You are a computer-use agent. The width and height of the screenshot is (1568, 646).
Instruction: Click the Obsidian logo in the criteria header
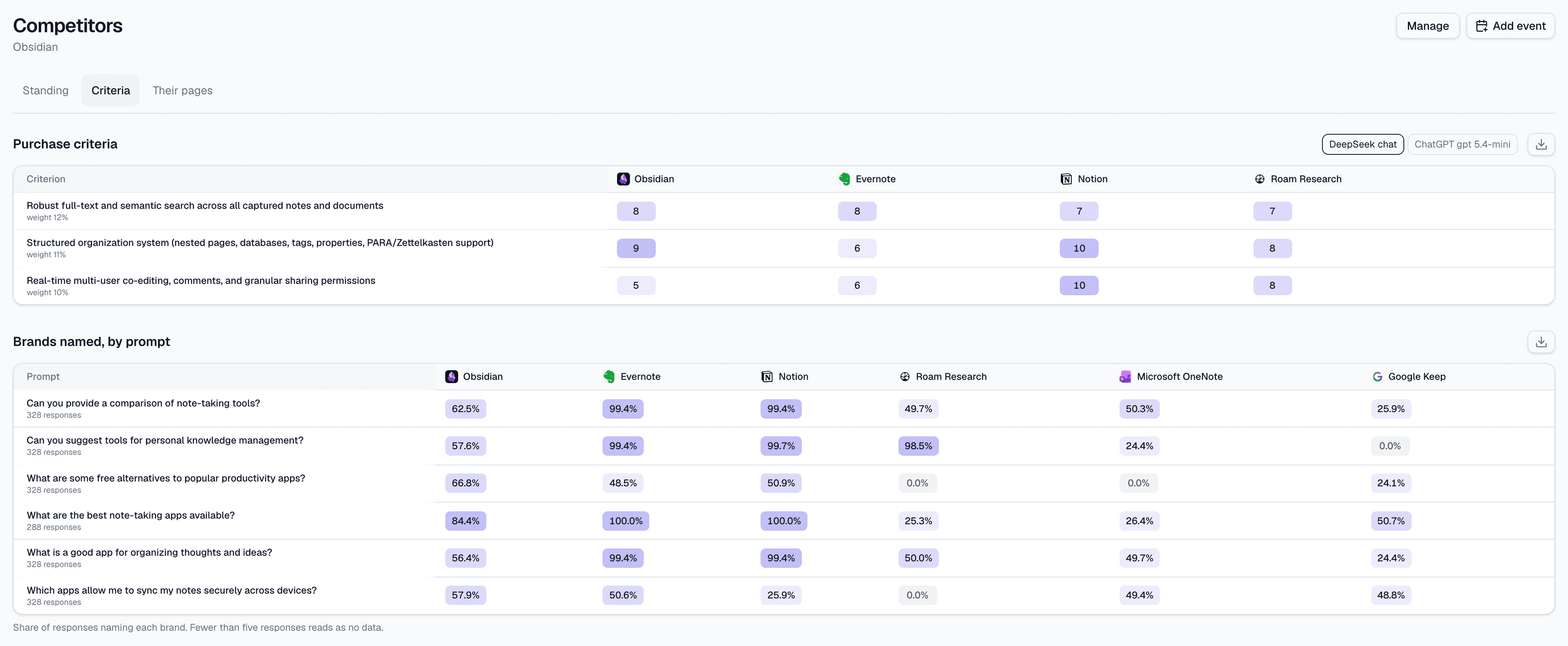coord(623,179)
